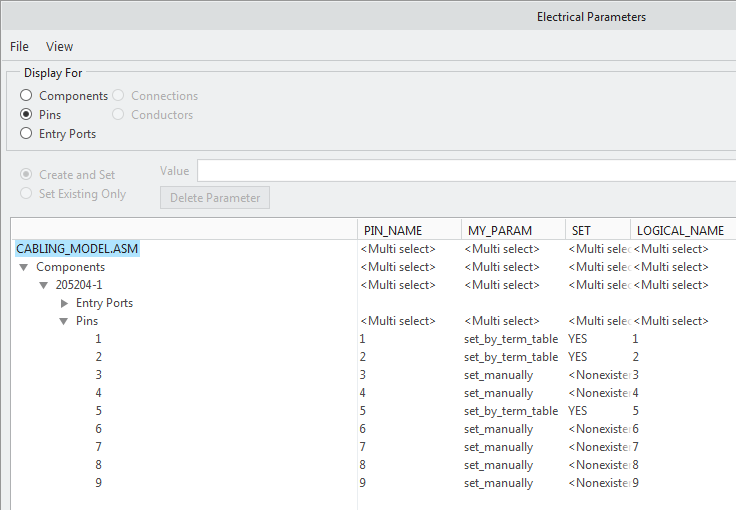Collapse the Pins tree node
This screenshot has height=510, width=736.
point(64,321)
